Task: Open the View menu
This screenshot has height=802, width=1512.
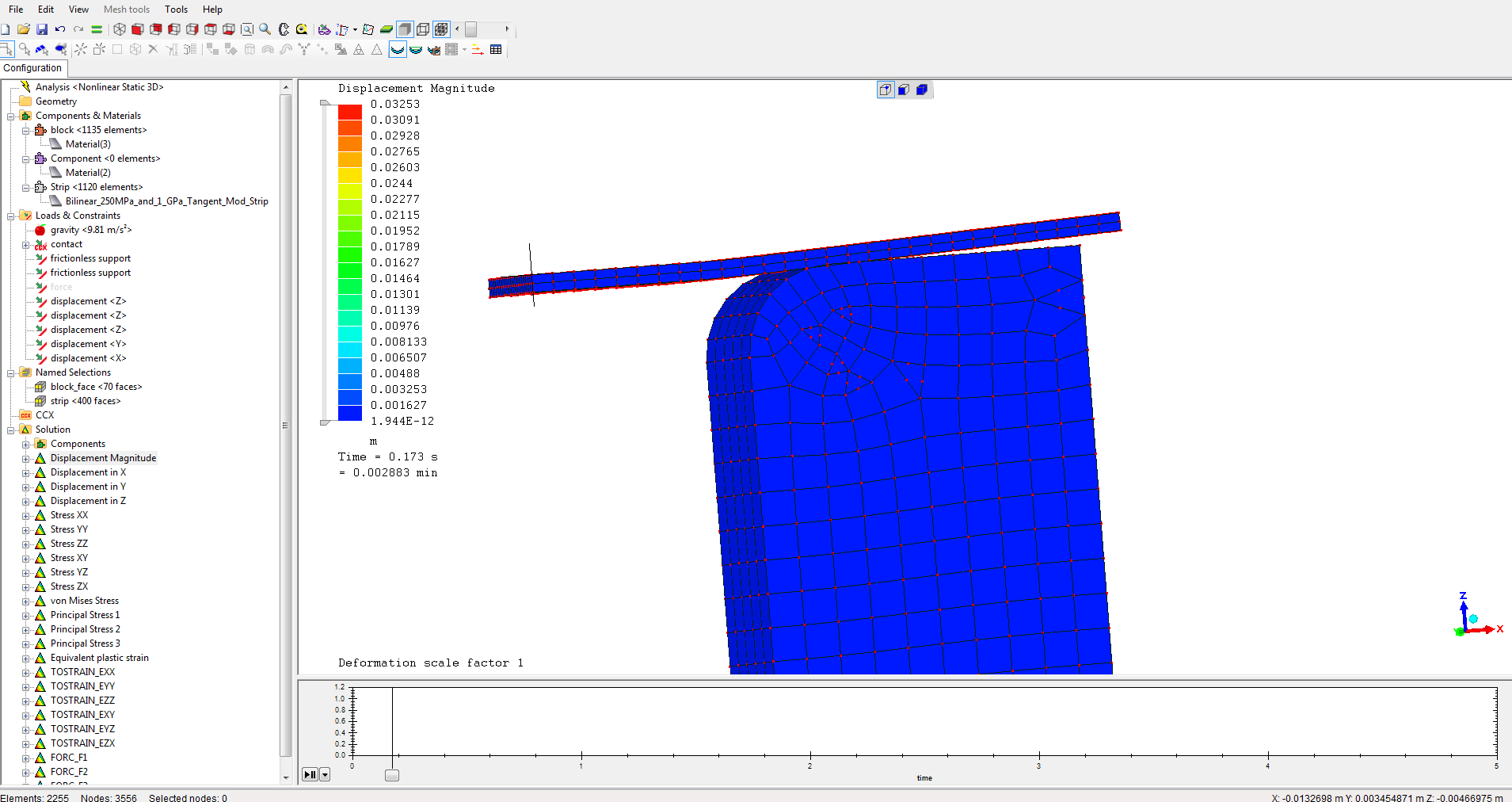Action: coord(78,10)
